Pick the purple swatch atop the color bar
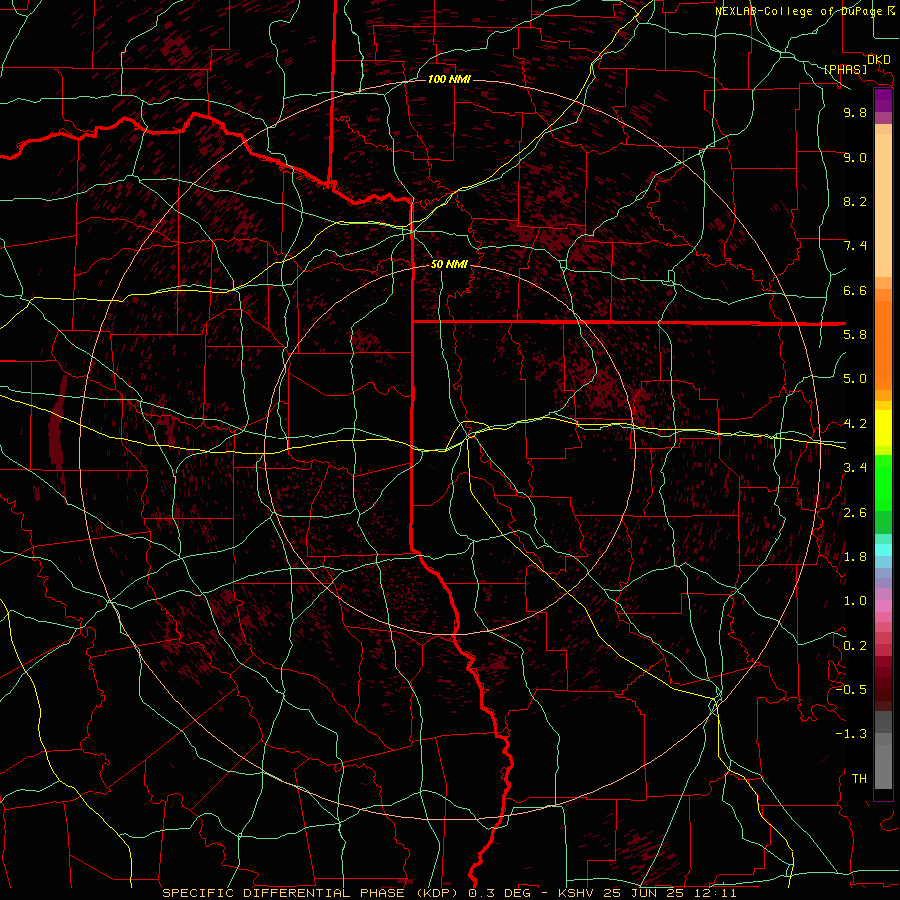 click(x=883, y=100)
